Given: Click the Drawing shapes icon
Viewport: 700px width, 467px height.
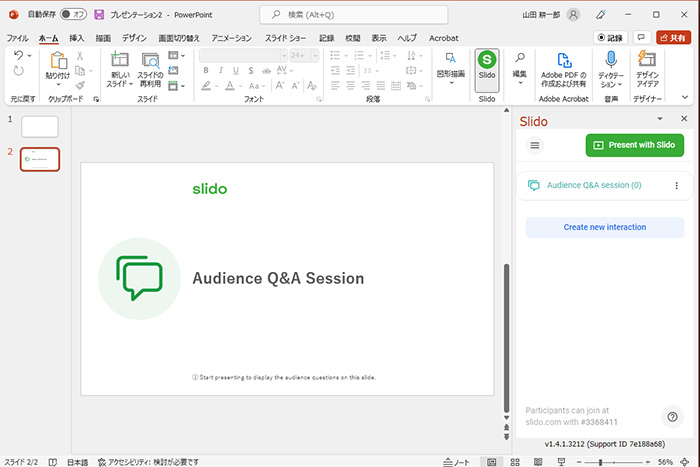Looking at the screenshot, I should [451, 58].
